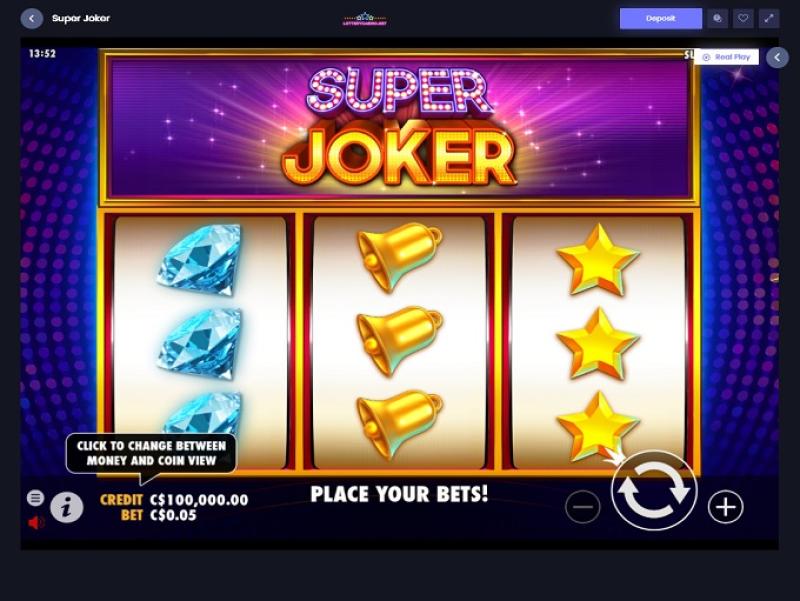Spin the reels with circular arrows button
This screenshot has height=601, width=800.
click(654, 491)
